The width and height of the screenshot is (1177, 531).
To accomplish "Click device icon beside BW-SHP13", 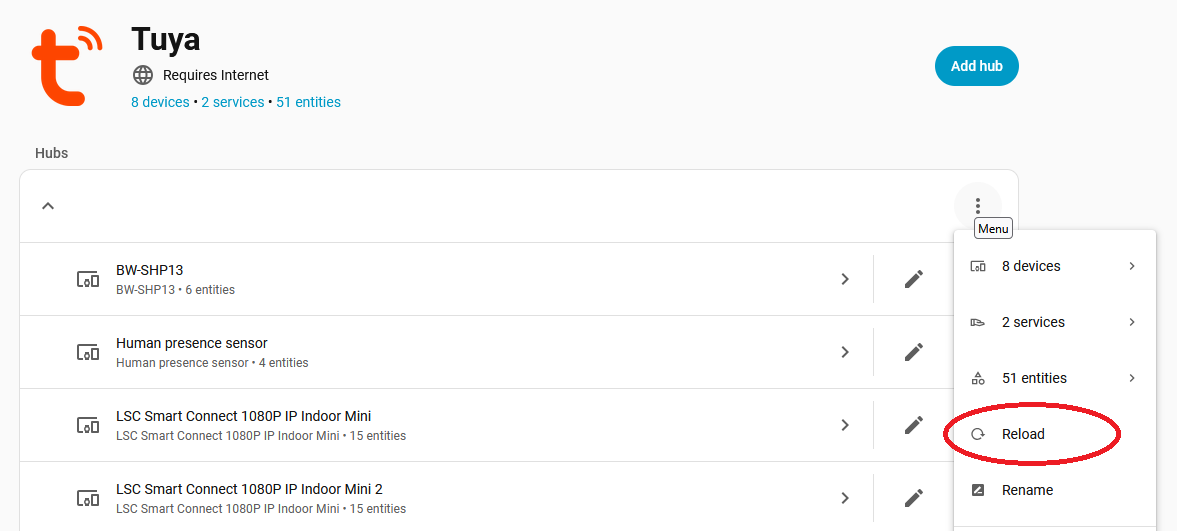I will click(88, 279).
